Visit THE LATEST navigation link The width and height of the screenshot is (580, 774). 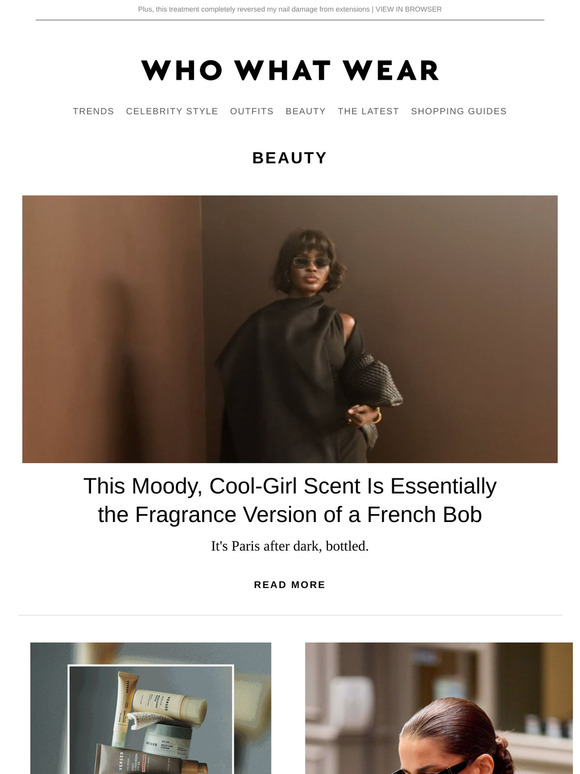(368, 111)
